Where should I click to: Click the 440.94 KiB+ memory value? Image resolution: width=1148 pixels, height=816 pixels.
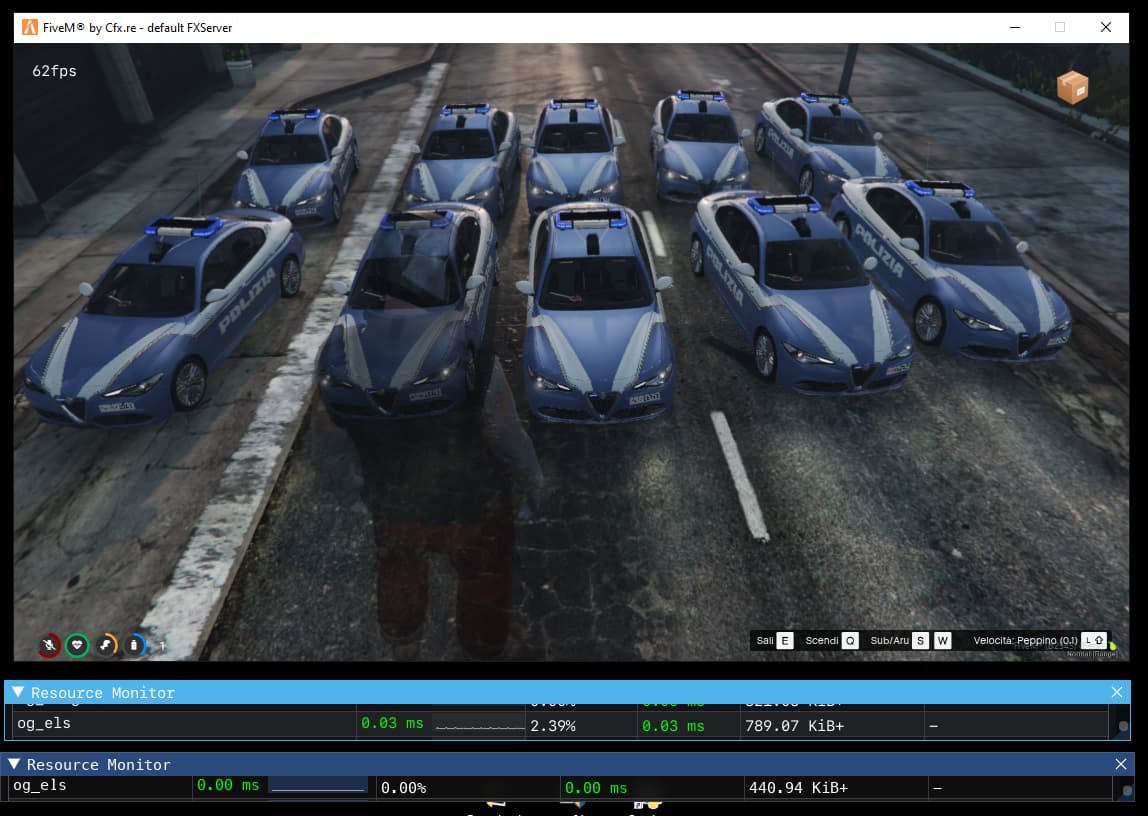(799, 788)
